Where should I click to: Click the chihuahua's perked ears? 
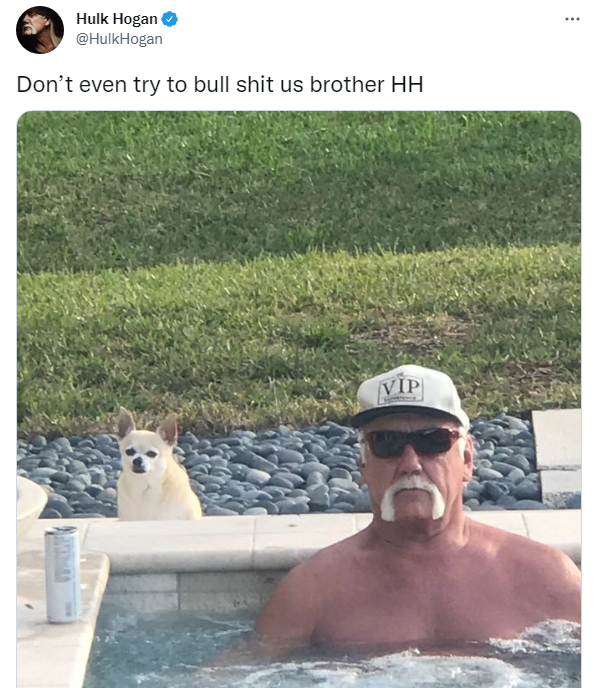click(148, 426)
